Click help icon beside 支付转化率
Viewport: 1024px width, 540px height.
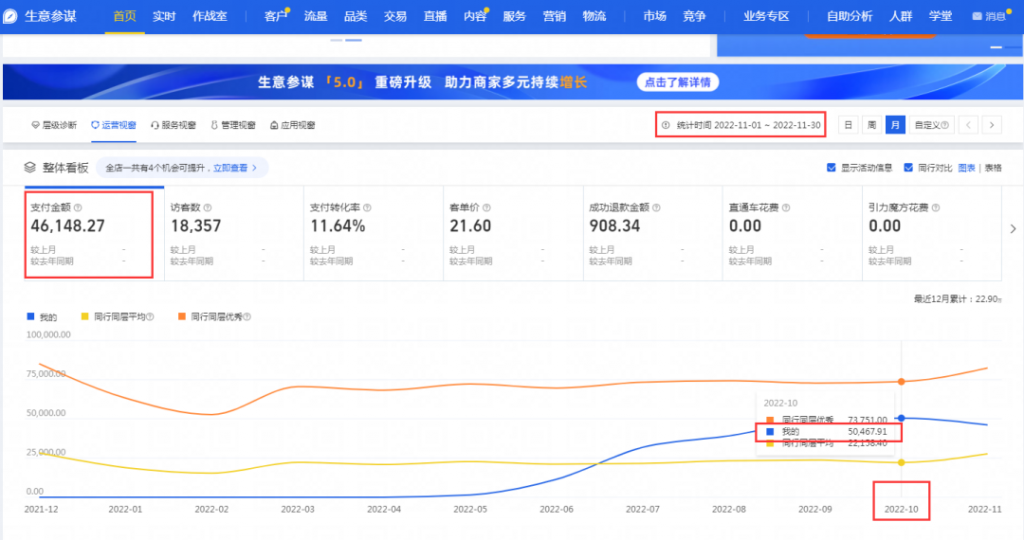point(367,208)
